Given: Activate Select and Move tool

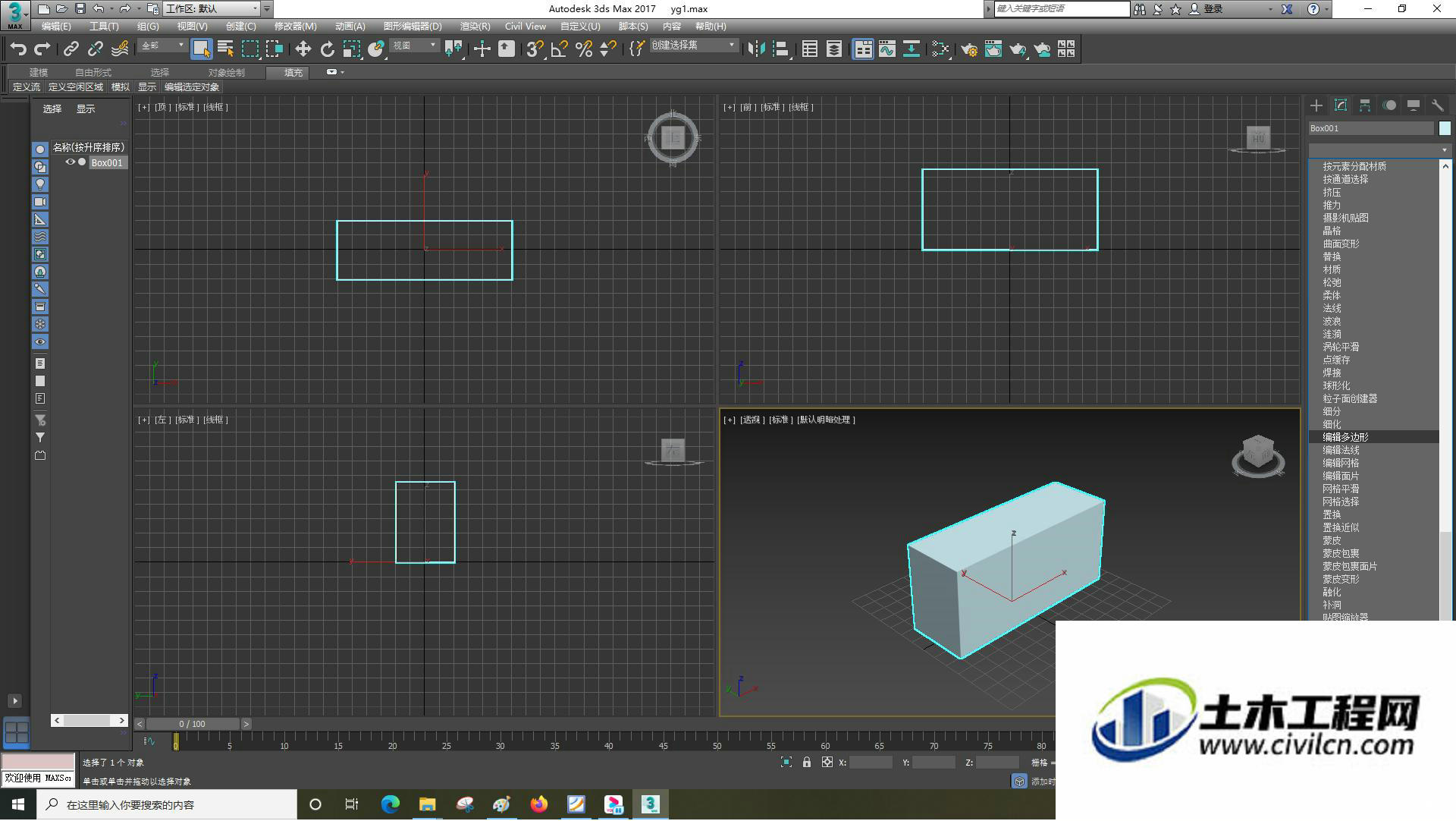Looking at the screenshot, I should [x=303, y=49].
